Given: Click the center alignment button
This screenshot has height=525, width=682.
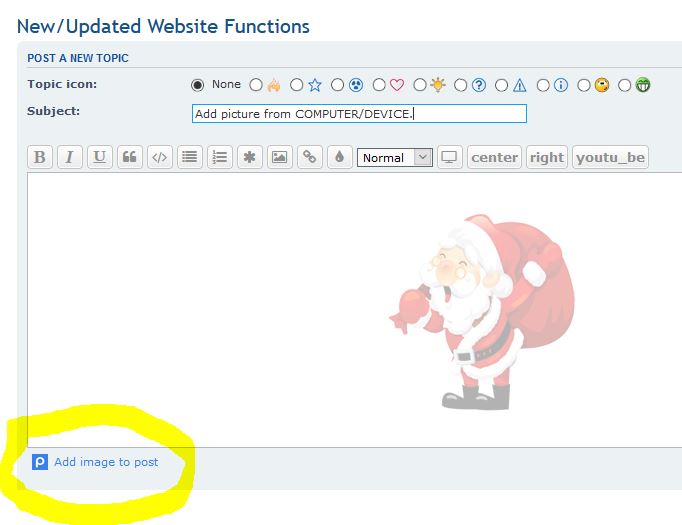Looking at the screenshot, I should 495,157.
